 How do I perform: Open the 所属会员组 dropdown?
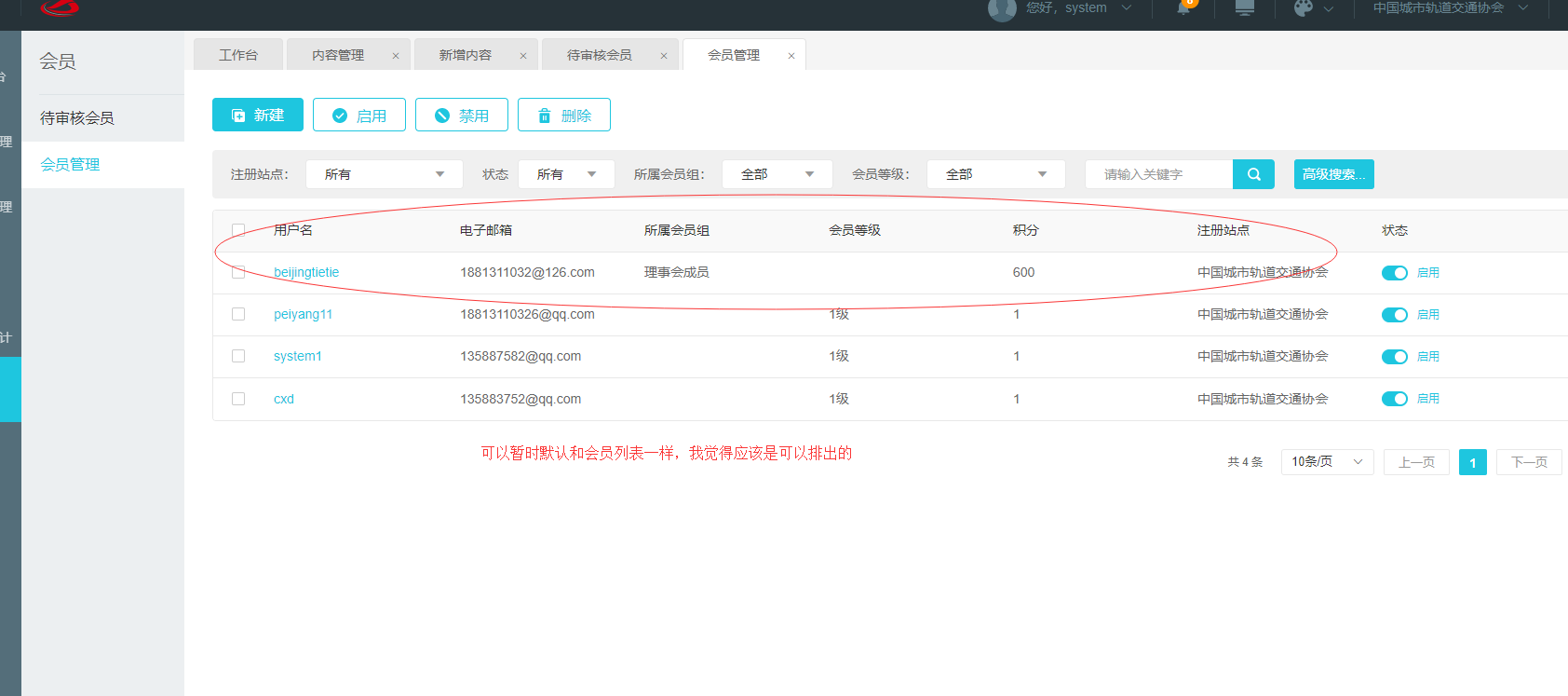pyautogui.click(x=777, y=174)
